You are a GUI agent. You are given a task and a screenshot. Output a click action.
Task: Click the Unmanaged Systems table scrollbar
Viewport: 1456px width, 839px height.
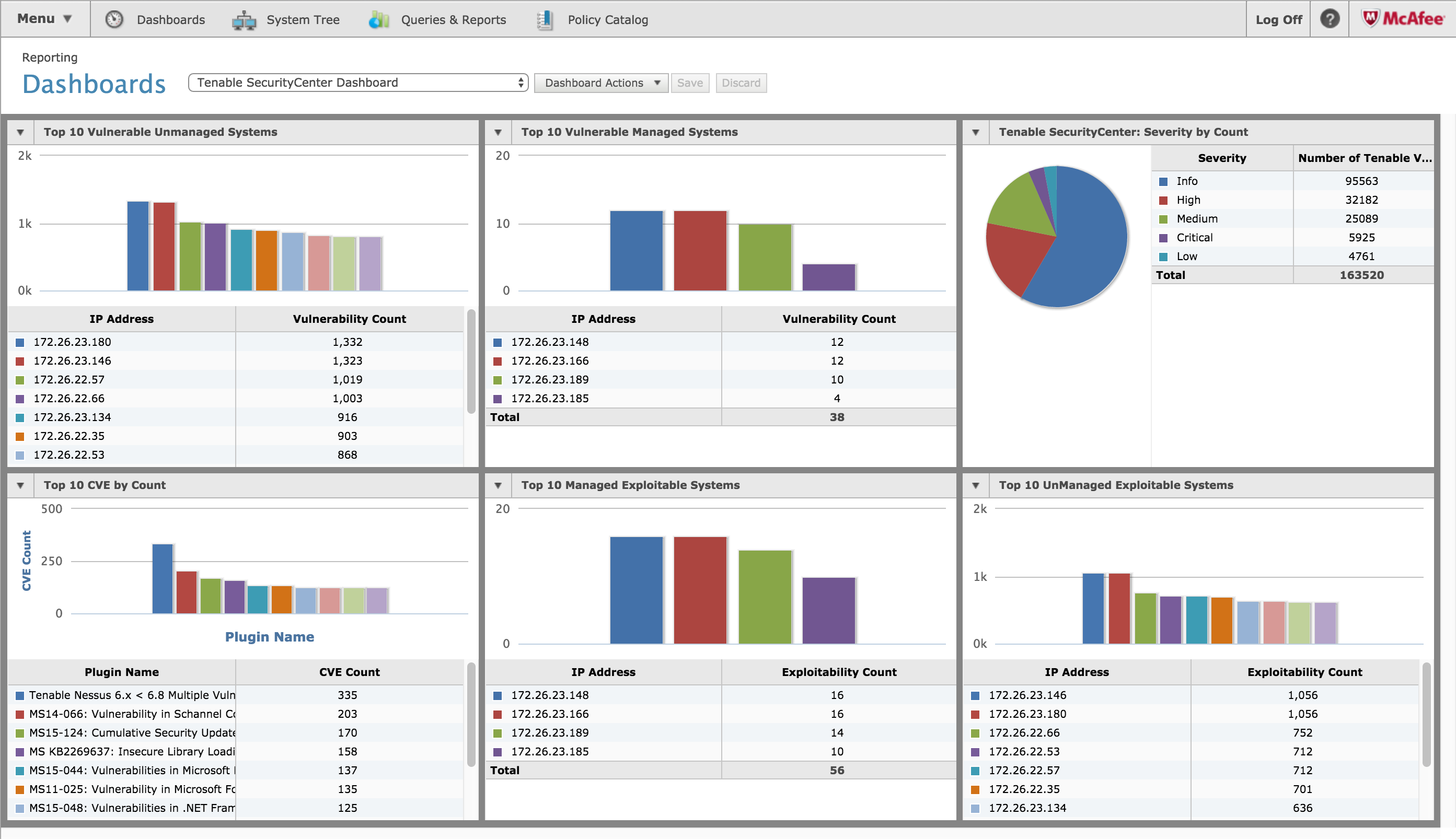tap(471, 362)
